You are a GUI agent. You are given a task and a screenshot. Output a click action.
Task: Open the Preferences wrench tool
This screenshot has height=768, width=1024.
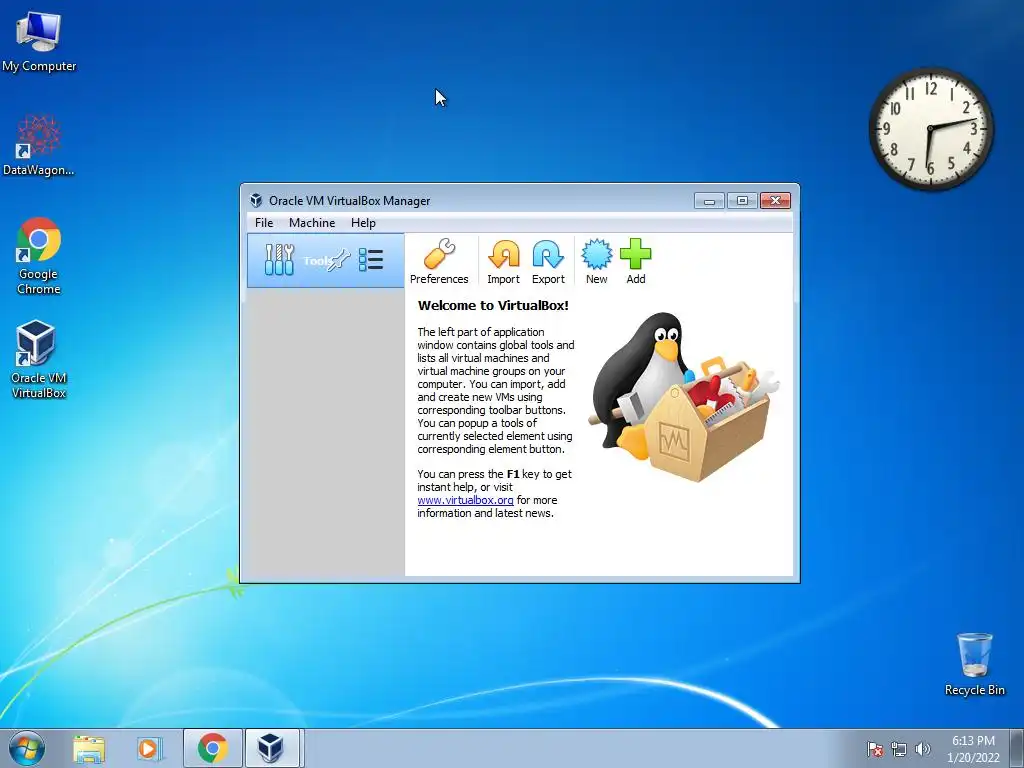pyautogui.click(x=439, y=261)
